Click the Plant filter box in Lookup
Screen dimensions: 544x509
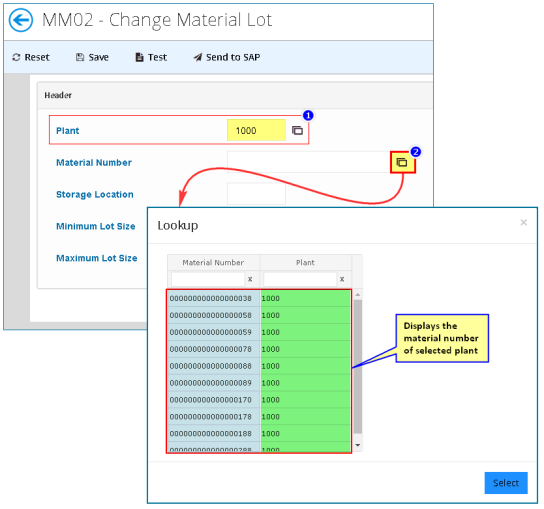(300, 279)
